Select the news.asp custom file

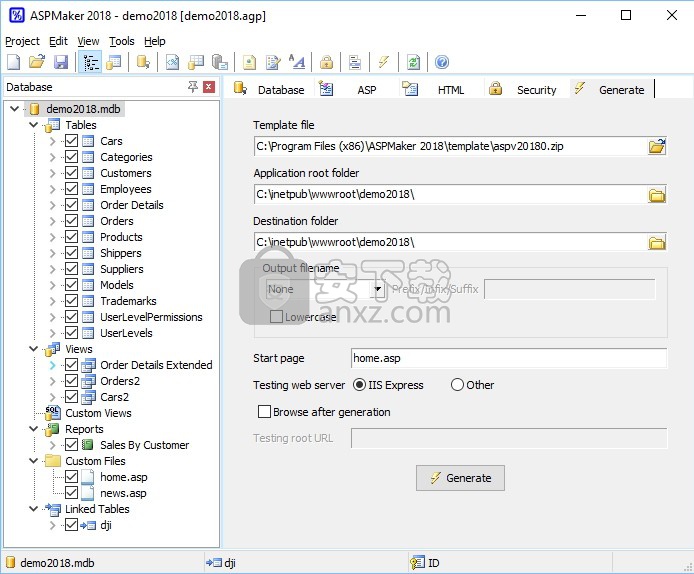123,493
